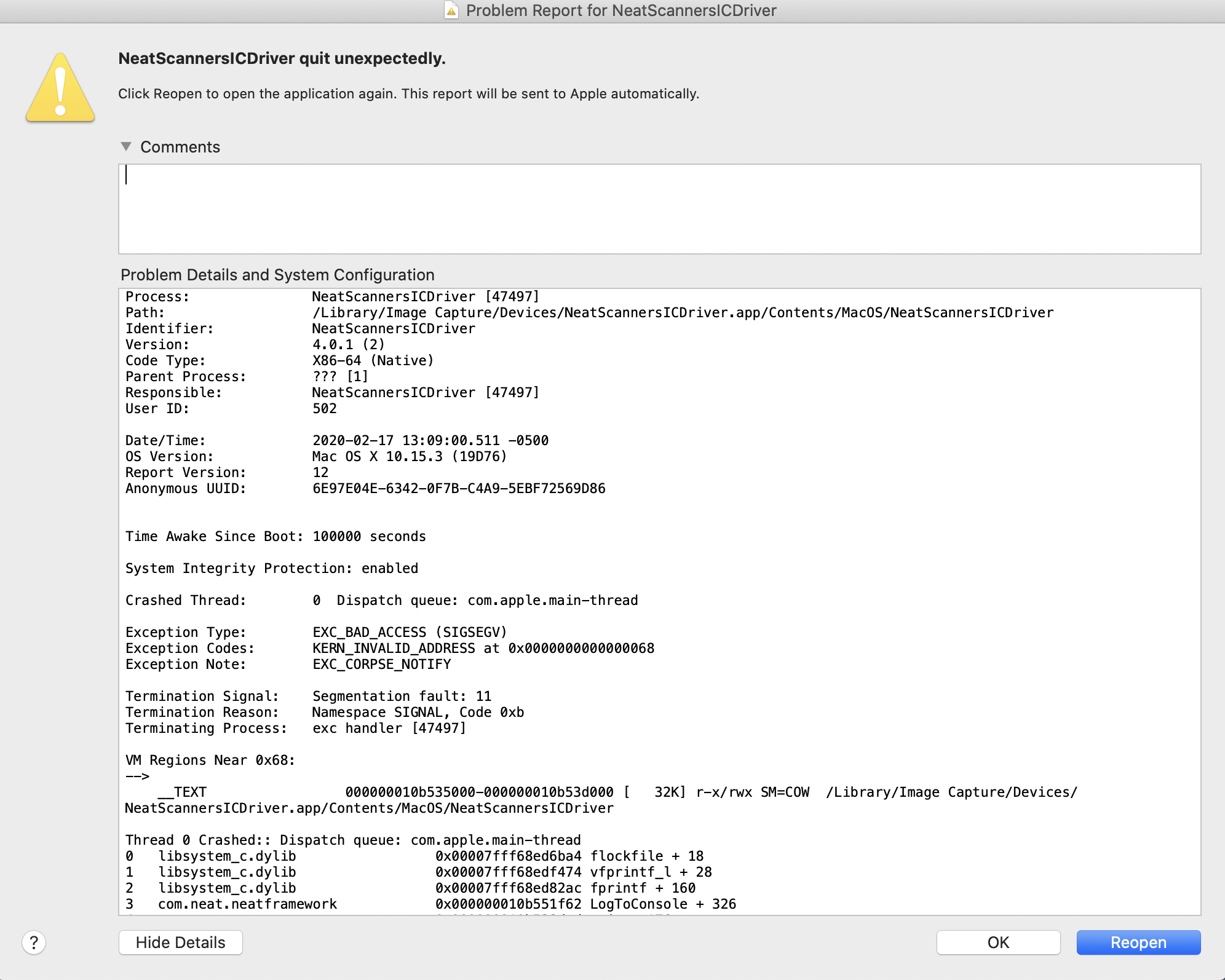Click the KERN_INVALID_ADDRESS exception codes line
This screenshot has height=980, width=1225.
(390, 648)
